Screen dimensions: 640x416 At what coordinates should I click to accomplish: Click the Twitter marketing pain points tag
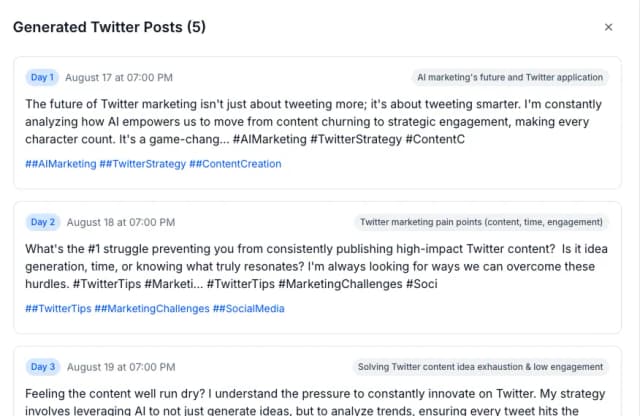tap(481, 222)
